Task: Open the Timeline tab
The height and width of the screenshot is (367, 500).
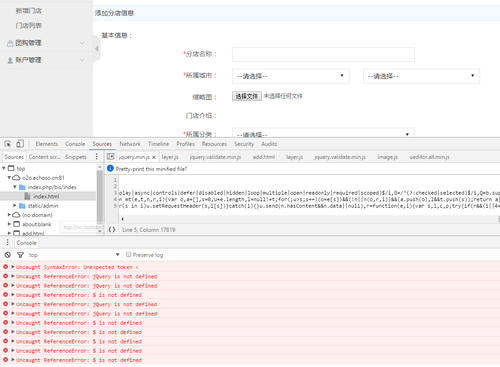Action: (158, 144)
